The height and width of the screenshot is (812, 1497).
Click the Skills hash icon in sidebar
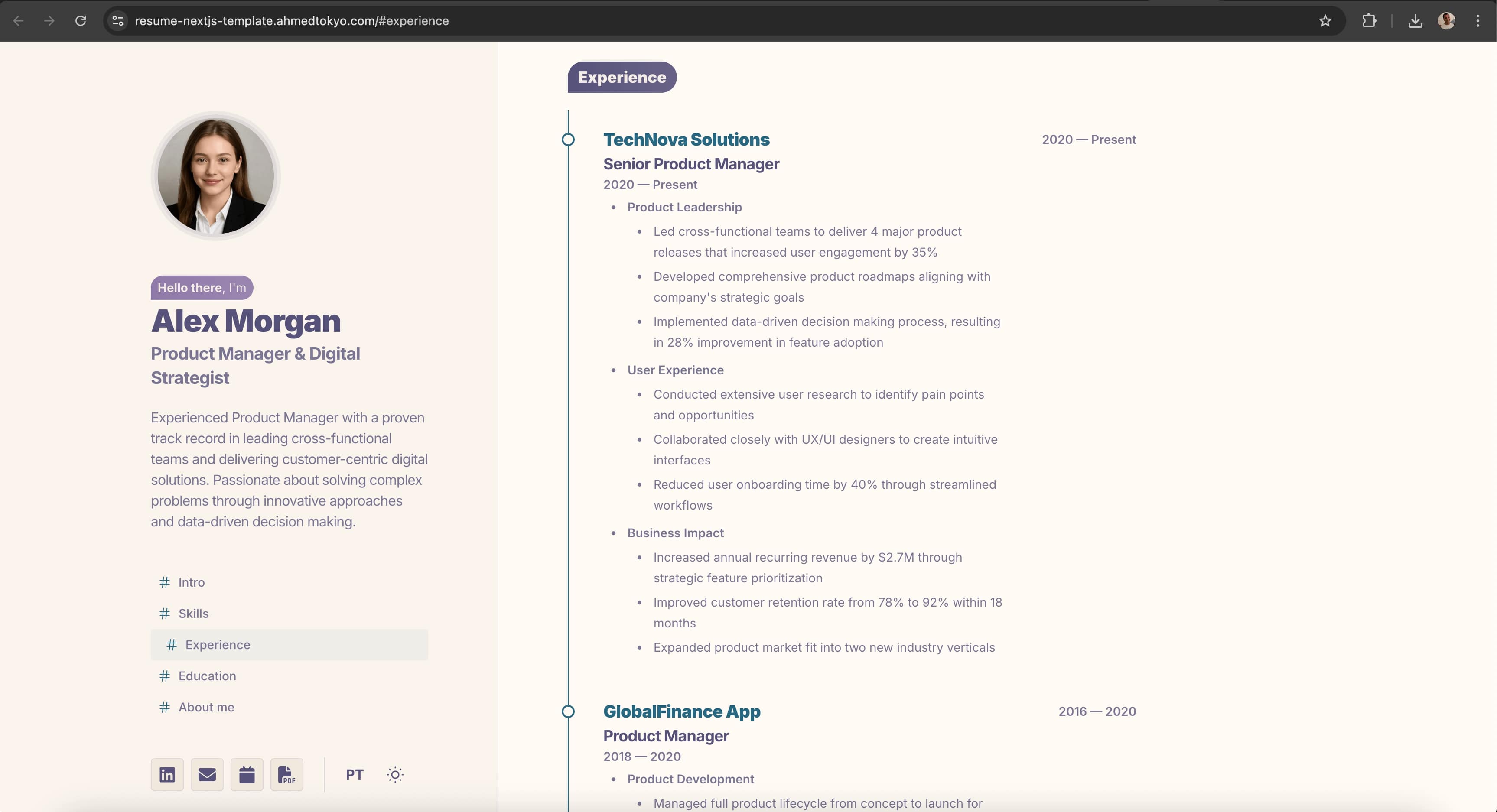[x=164, y=614]
